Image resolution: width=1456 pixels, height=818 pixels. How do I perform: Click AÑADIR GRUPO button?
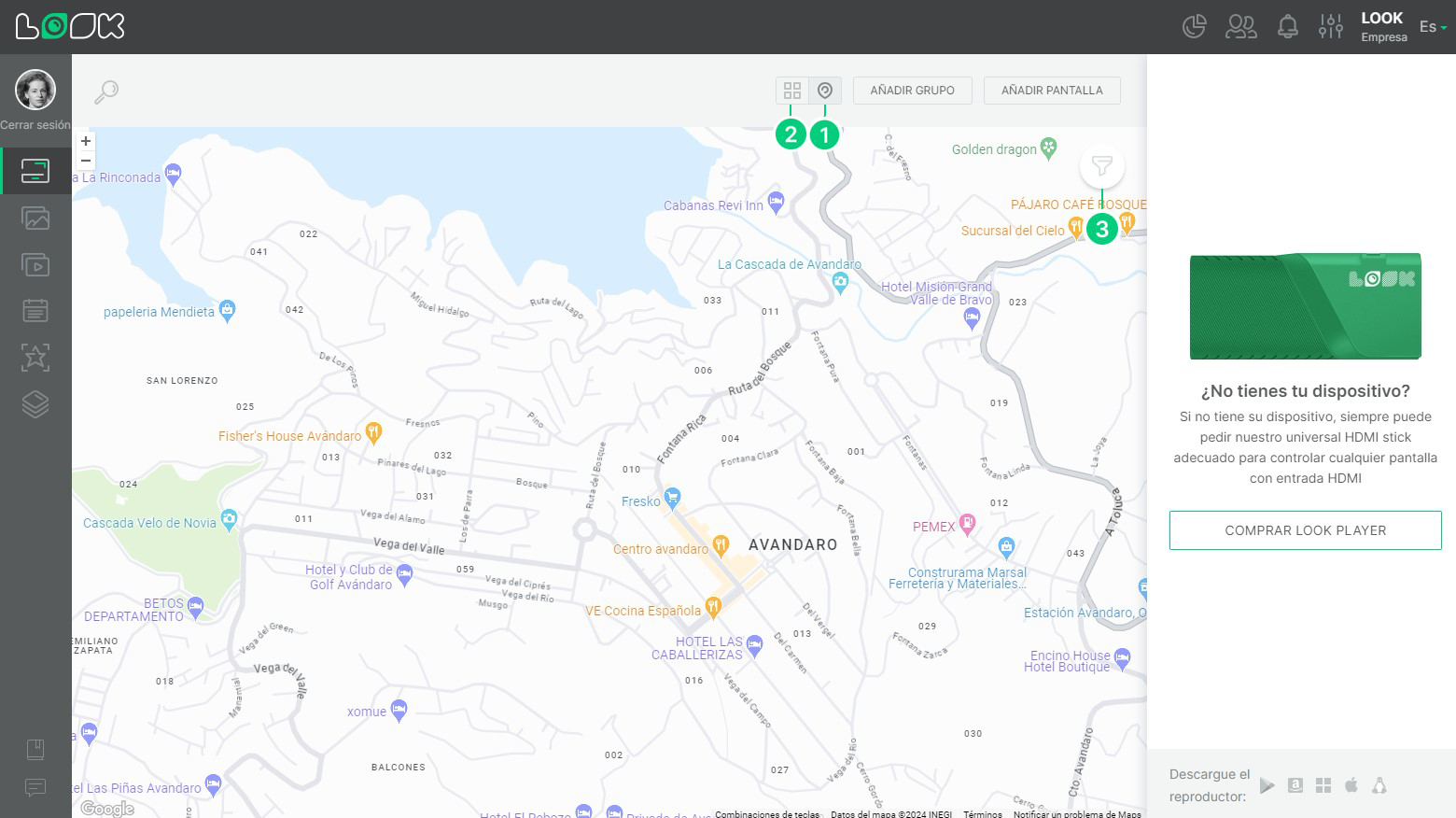pyautogui.click(x=913, y=91)
